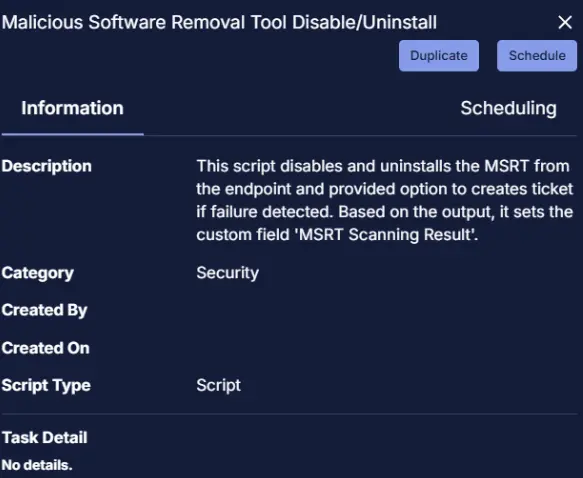Click the Category field label
583x478 pixels.
click(x=38, y=273)
